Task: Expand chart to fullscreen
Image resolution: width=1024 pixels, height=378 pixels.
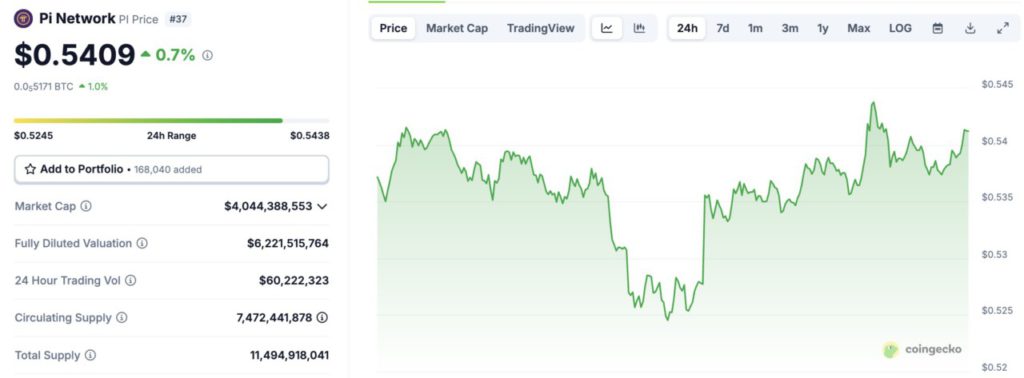Action: click(1003, 28)
